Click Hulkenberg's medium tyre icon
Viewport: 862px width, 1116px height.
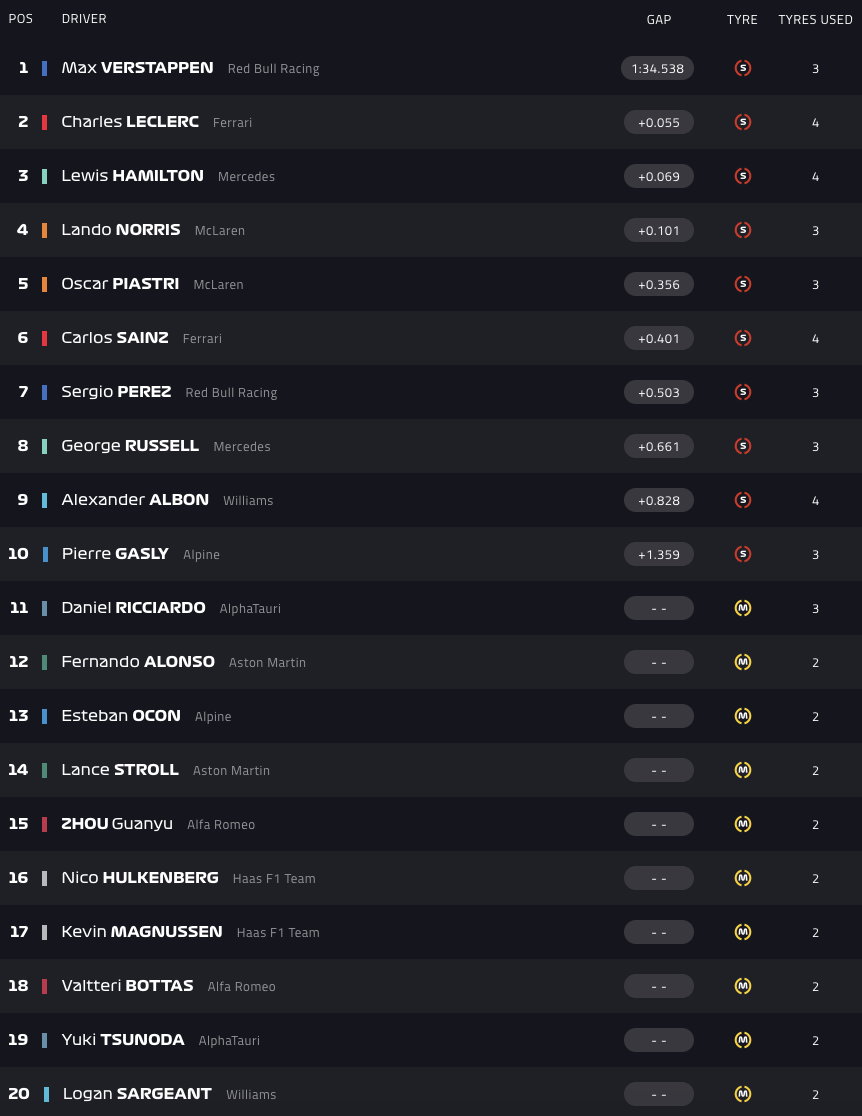click(742, 878)
